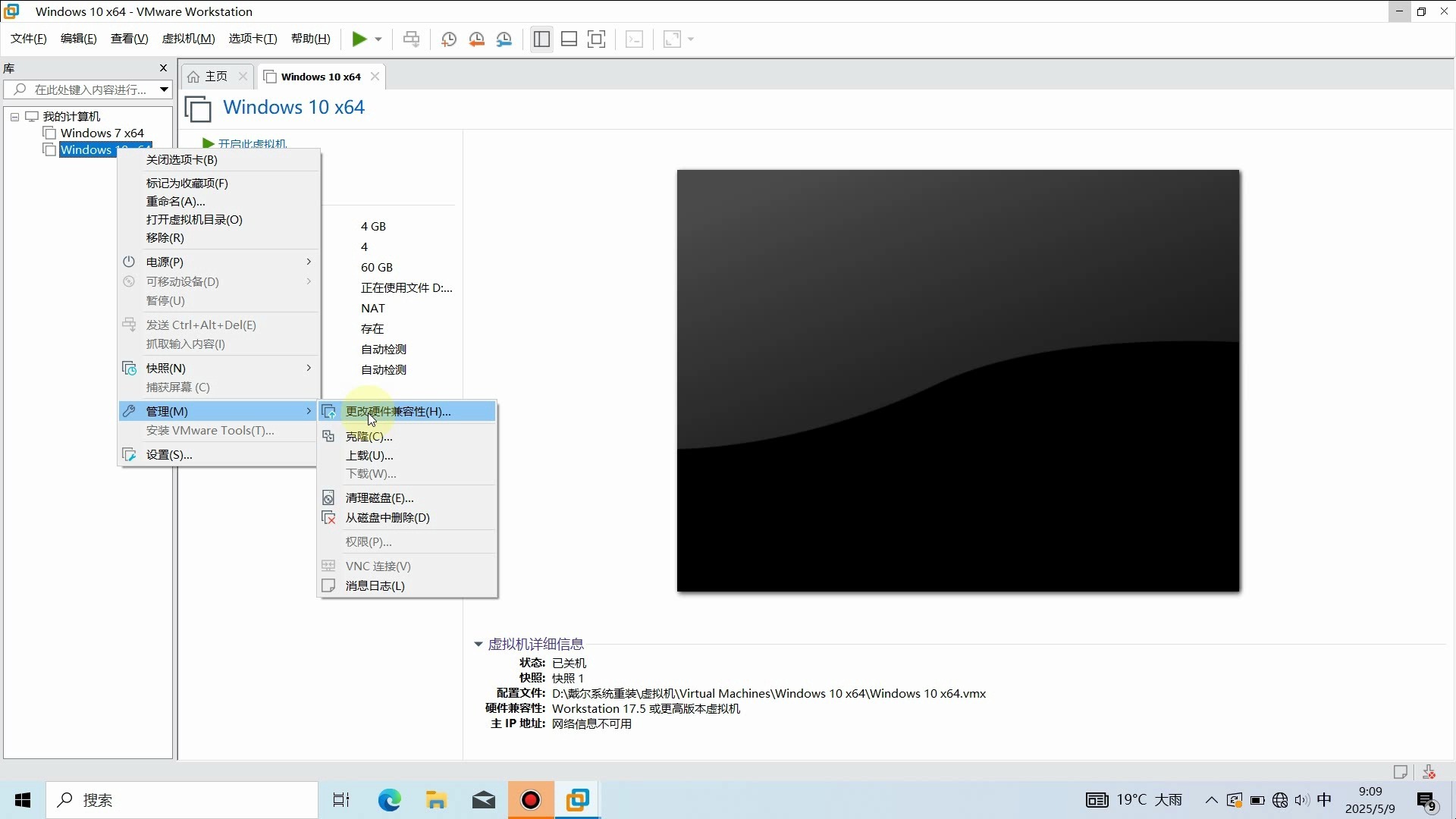Enter full screen mode icon
The width and height of the screenshot is (1456, 819).
[x=597, y=39]
